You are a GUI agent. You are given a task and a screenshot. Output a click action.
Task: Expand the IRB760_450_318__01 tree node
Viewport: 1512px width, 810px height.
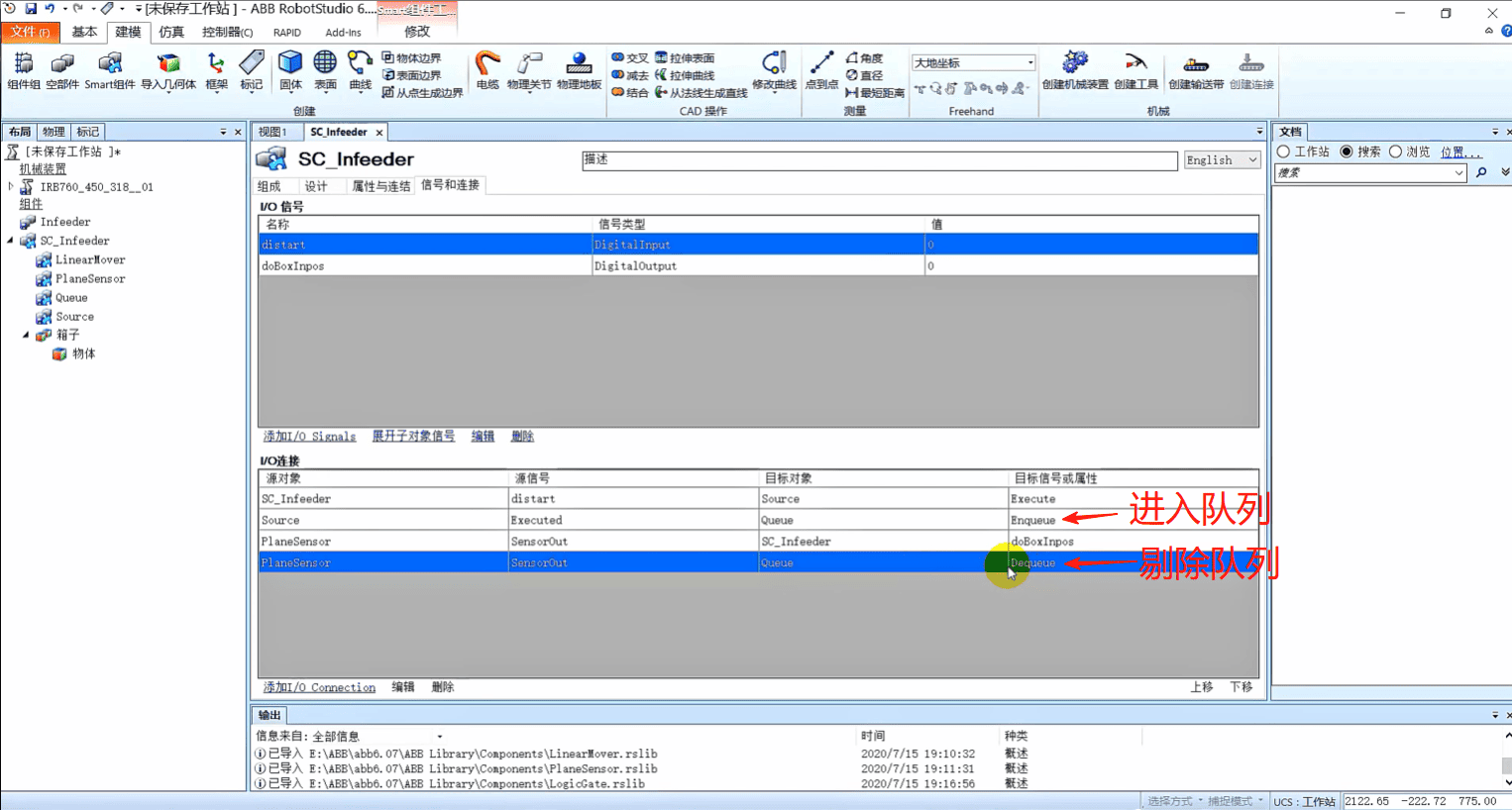point(11,186)
